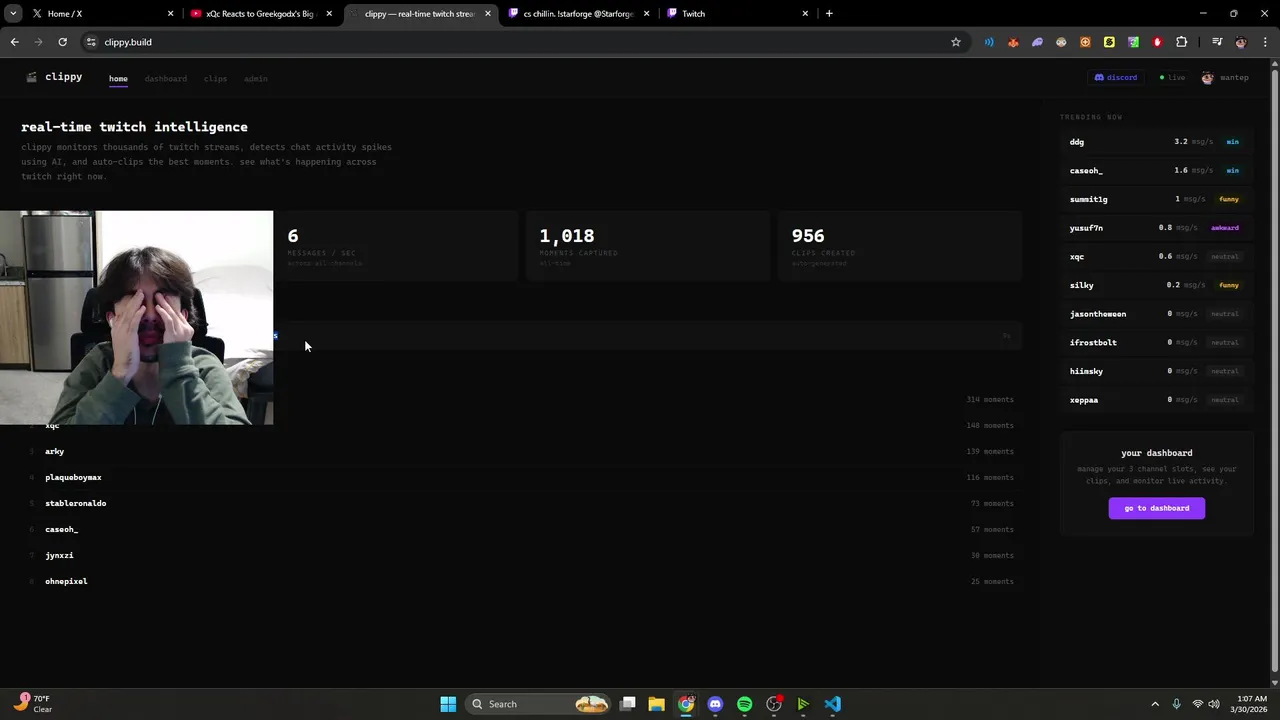
Task: Open the clippy logo in the header
Action: [54, 77]
